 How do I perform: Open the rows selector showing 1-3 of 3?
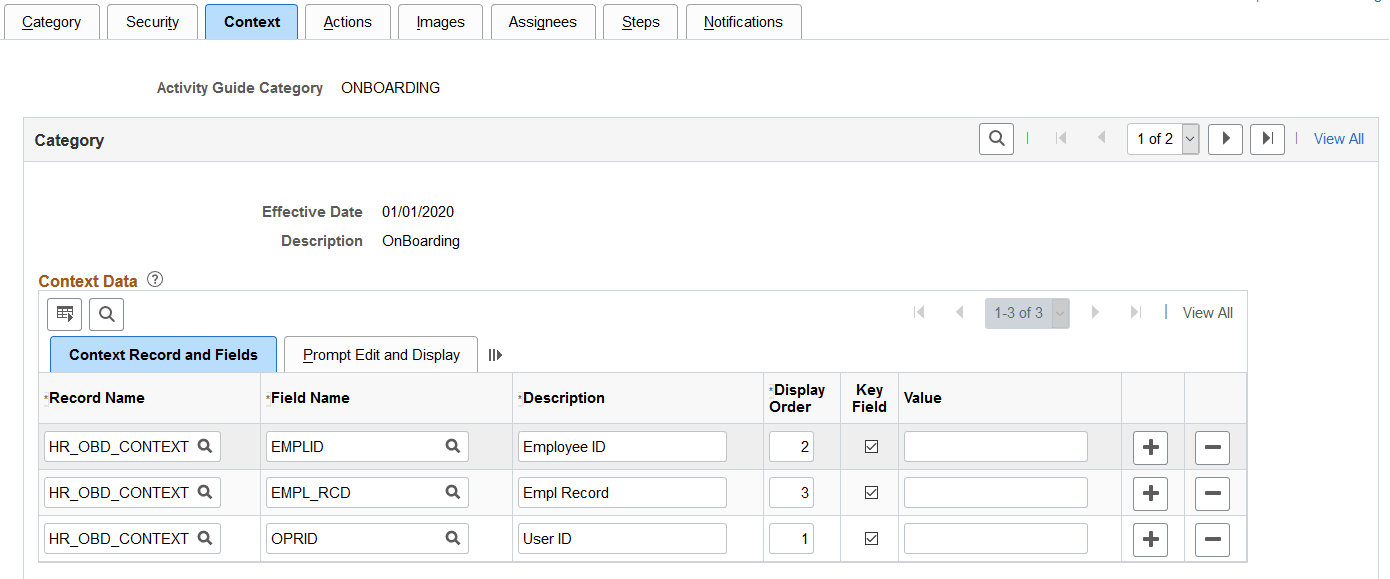[1027, 313]
